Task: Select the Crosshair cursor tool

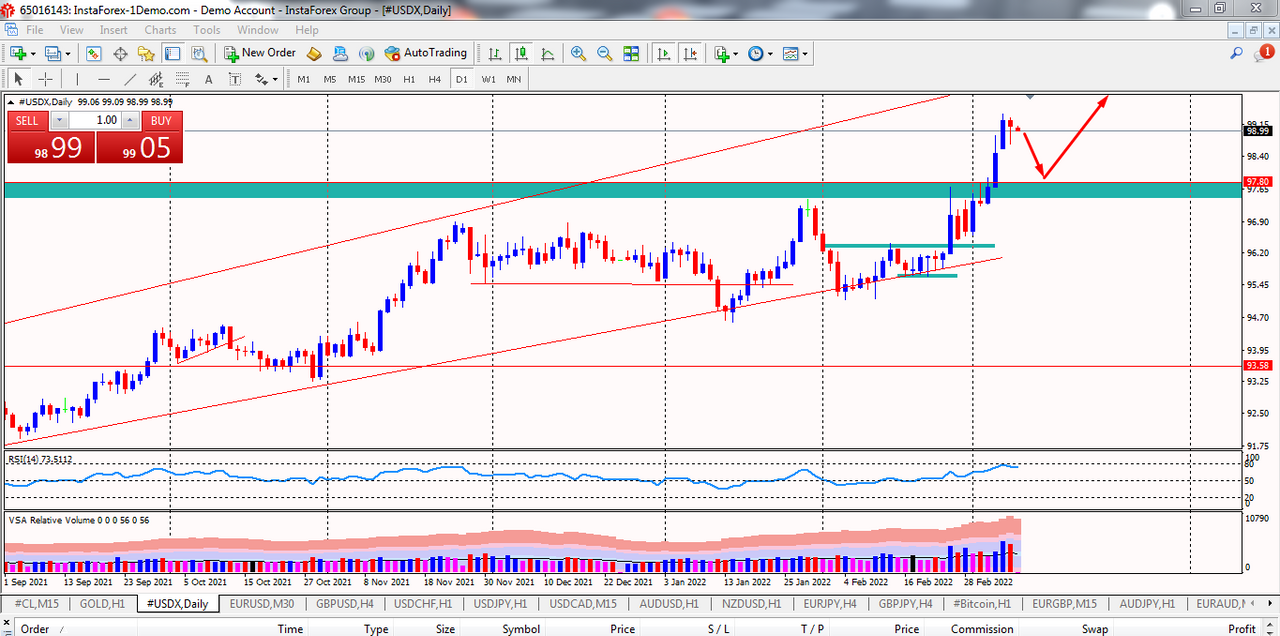Action: (45, 79)
